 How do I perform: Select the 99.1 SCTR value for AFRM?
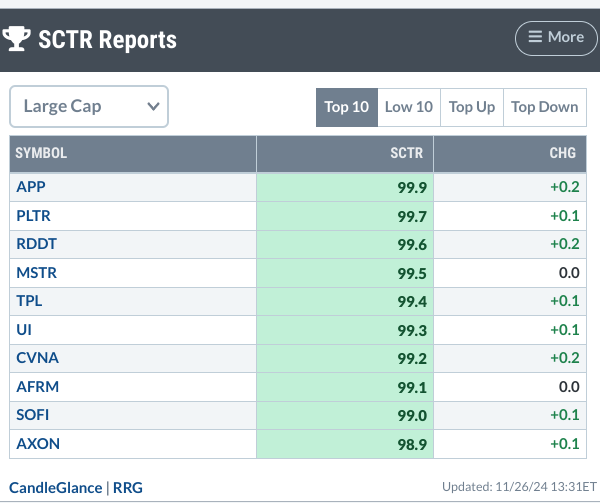click(x=412, y=387)
